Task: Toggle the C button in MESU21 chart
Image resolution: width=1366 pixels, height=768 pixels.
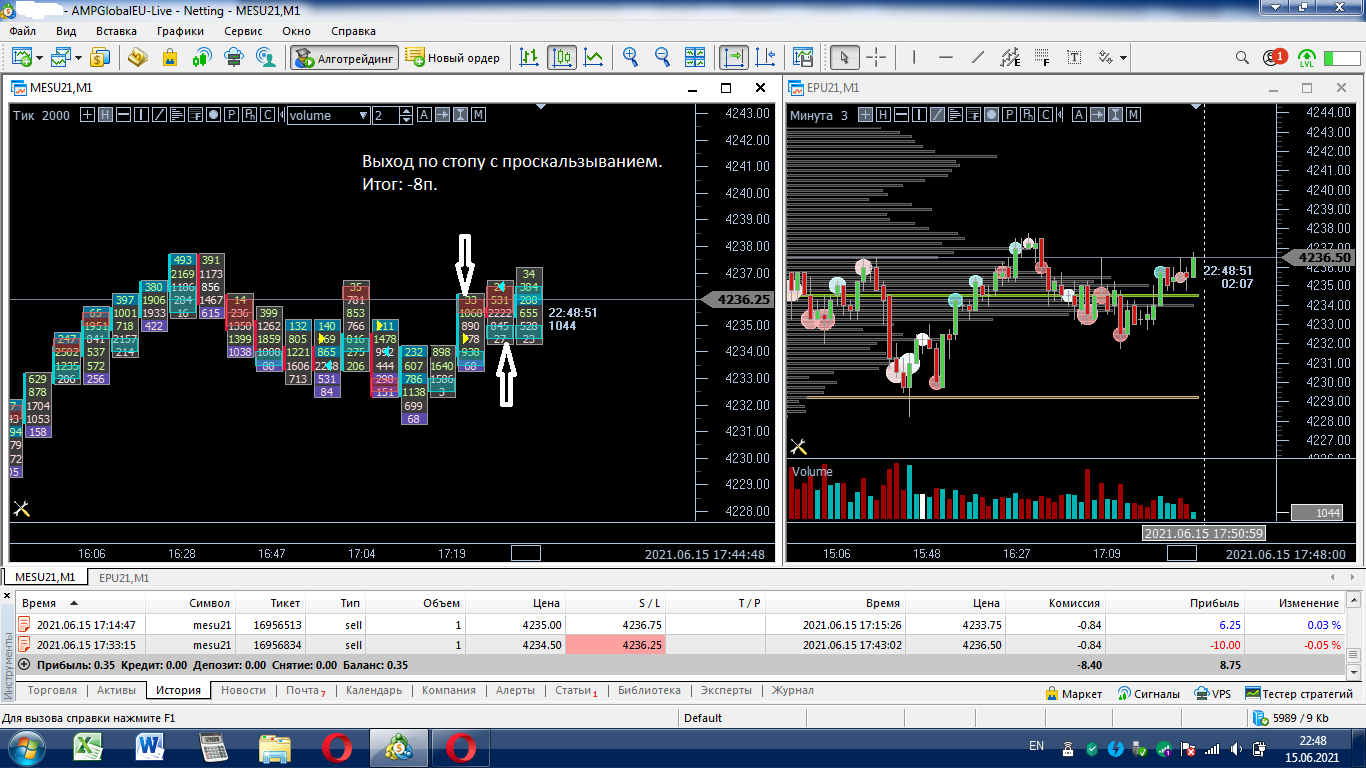Action: click(267, 115)
